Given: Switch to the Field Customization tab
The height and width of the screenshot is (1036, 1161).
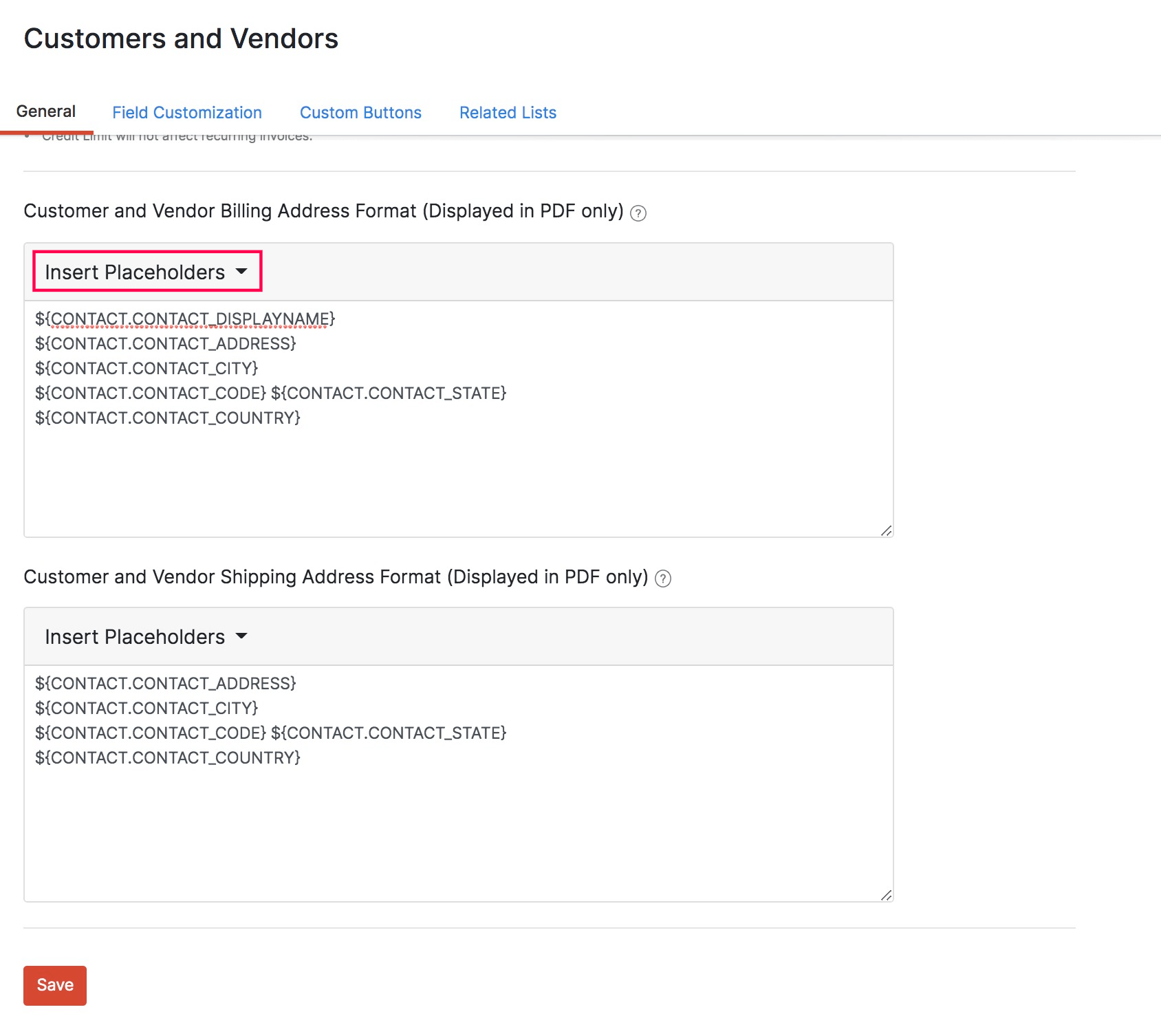Looking at the screenshot, I should point(186,112).
